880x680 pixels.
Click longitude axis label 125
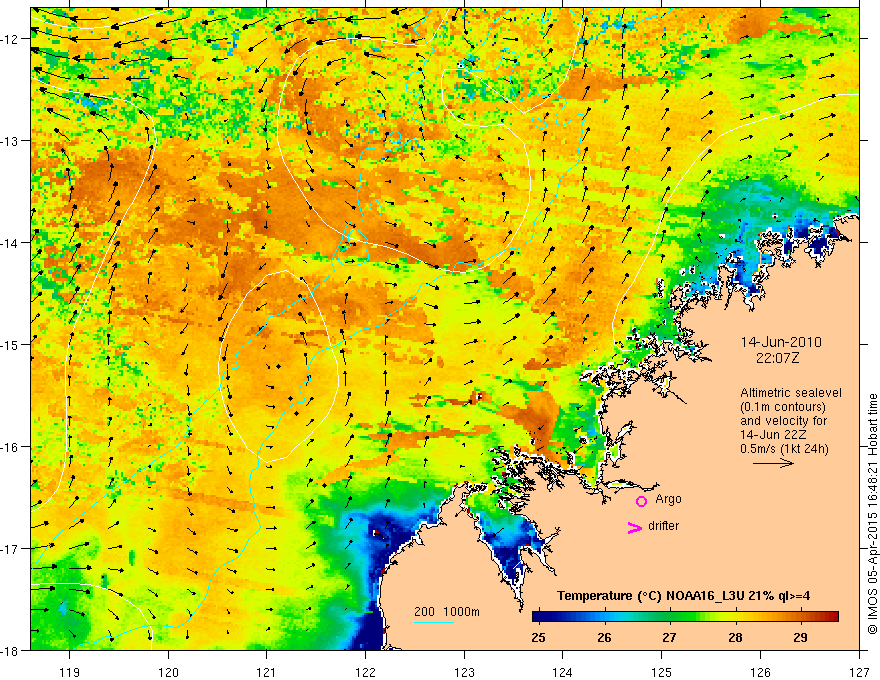pyautogui.click(x=662, y=673)
